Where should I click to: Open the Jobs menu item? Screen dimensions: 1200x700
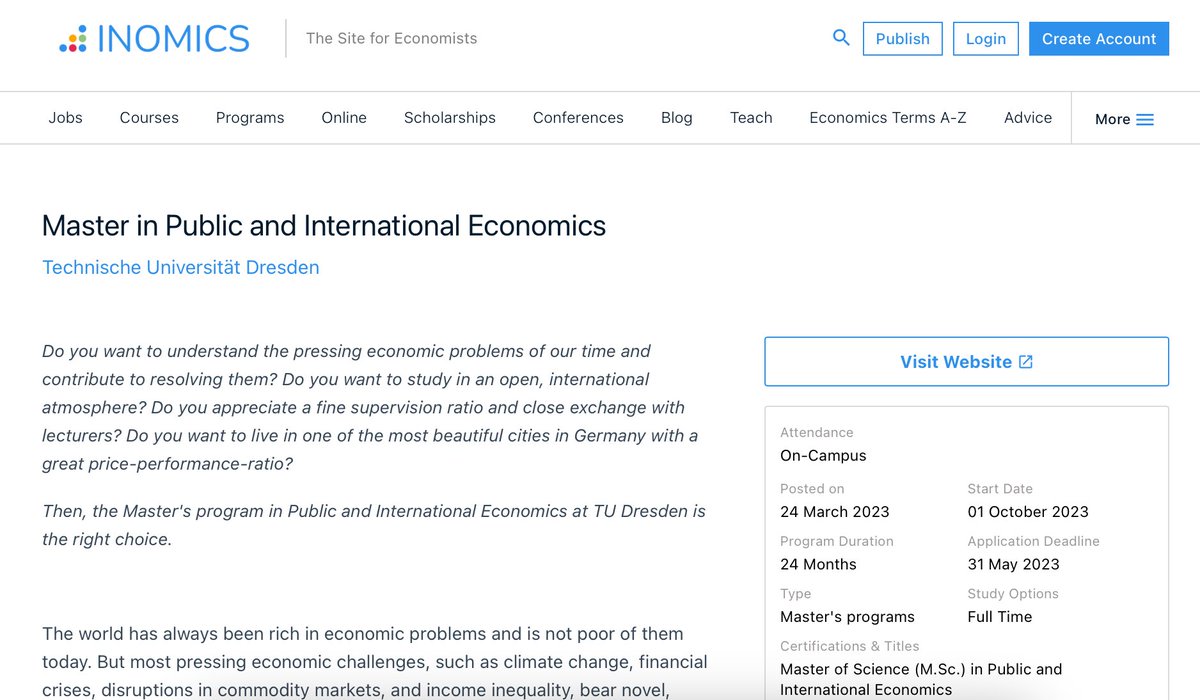pos(66,118)
